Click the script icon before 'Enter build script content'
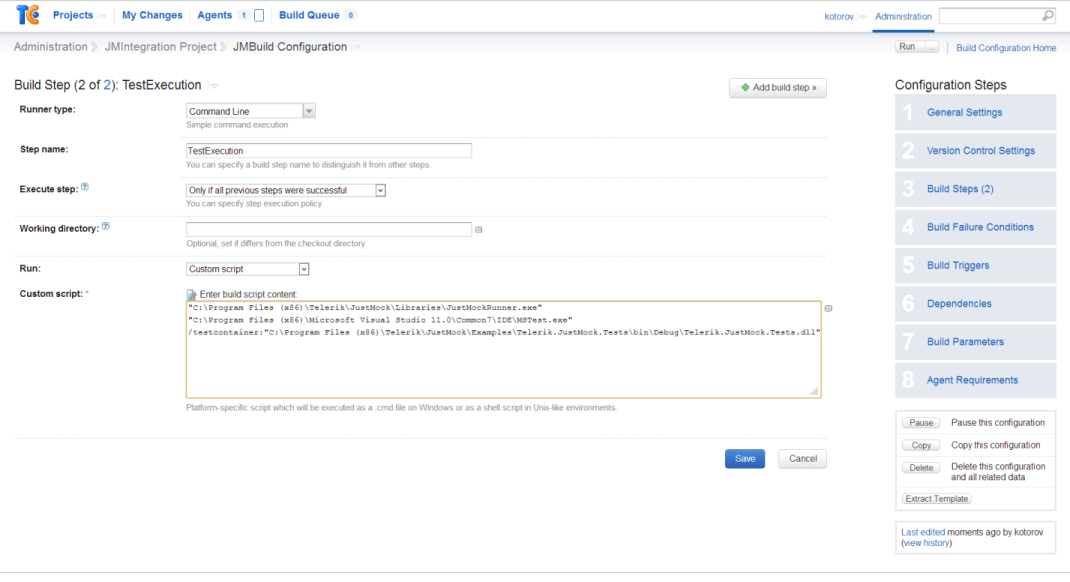Image resolution: width=1070 pixels, height=582 pixels. [x=191, y=294]
